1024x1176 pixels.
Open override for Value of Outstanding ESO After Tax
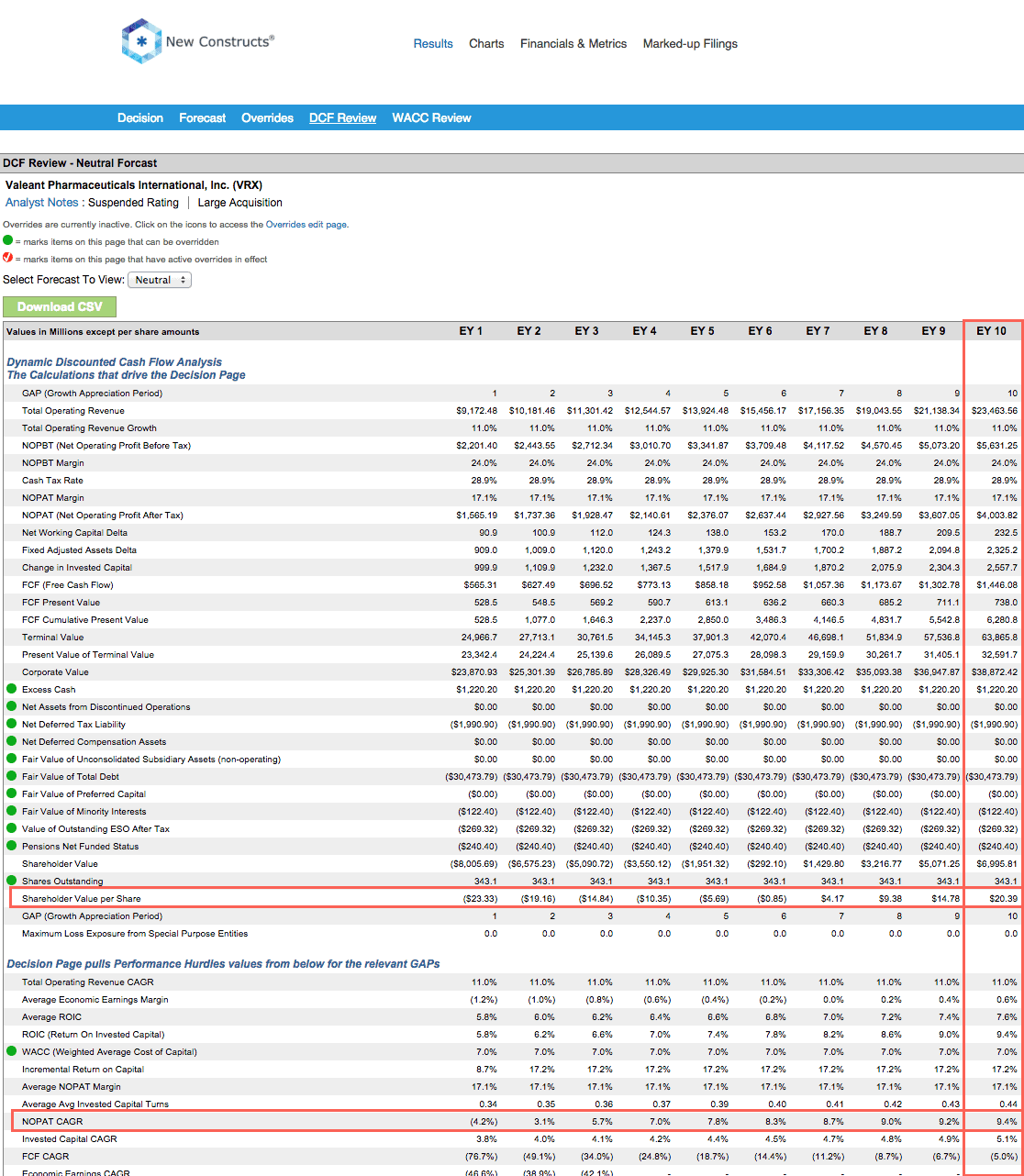pos(11,828)
